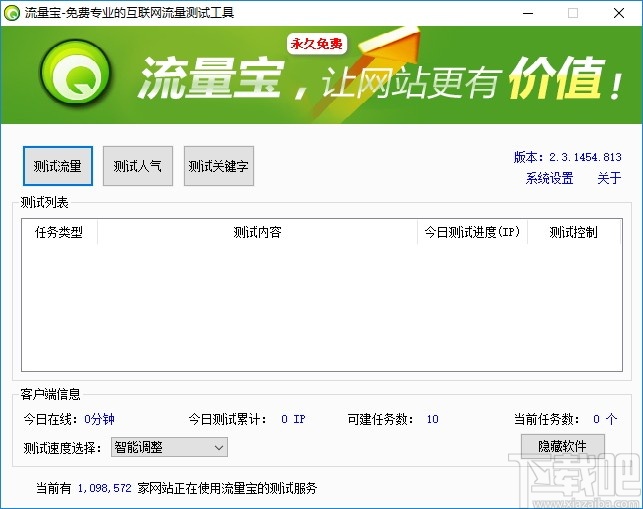
Task: Click the 永久免费 badge in banner
Action: coord(317,44)
